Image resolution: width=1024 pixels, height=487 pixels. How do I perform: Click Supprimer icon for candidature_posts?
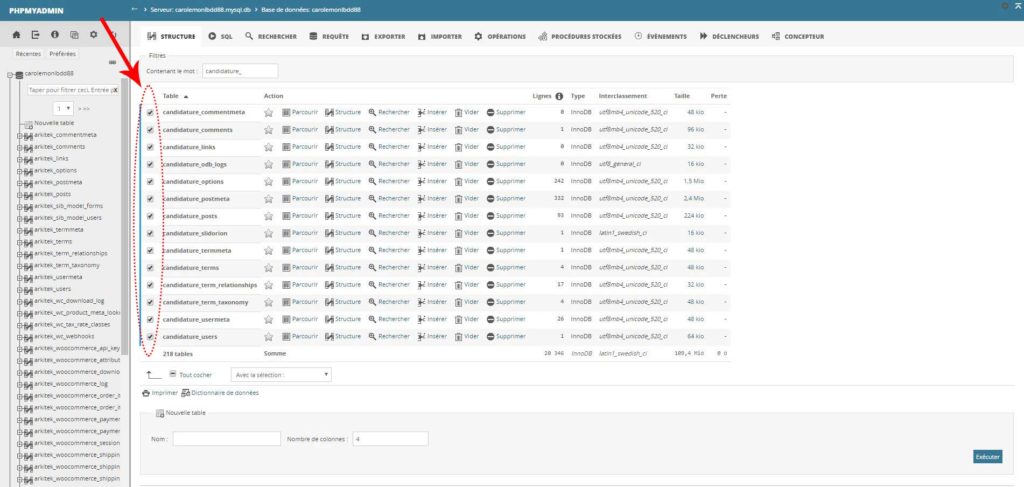tap(491, 215)
